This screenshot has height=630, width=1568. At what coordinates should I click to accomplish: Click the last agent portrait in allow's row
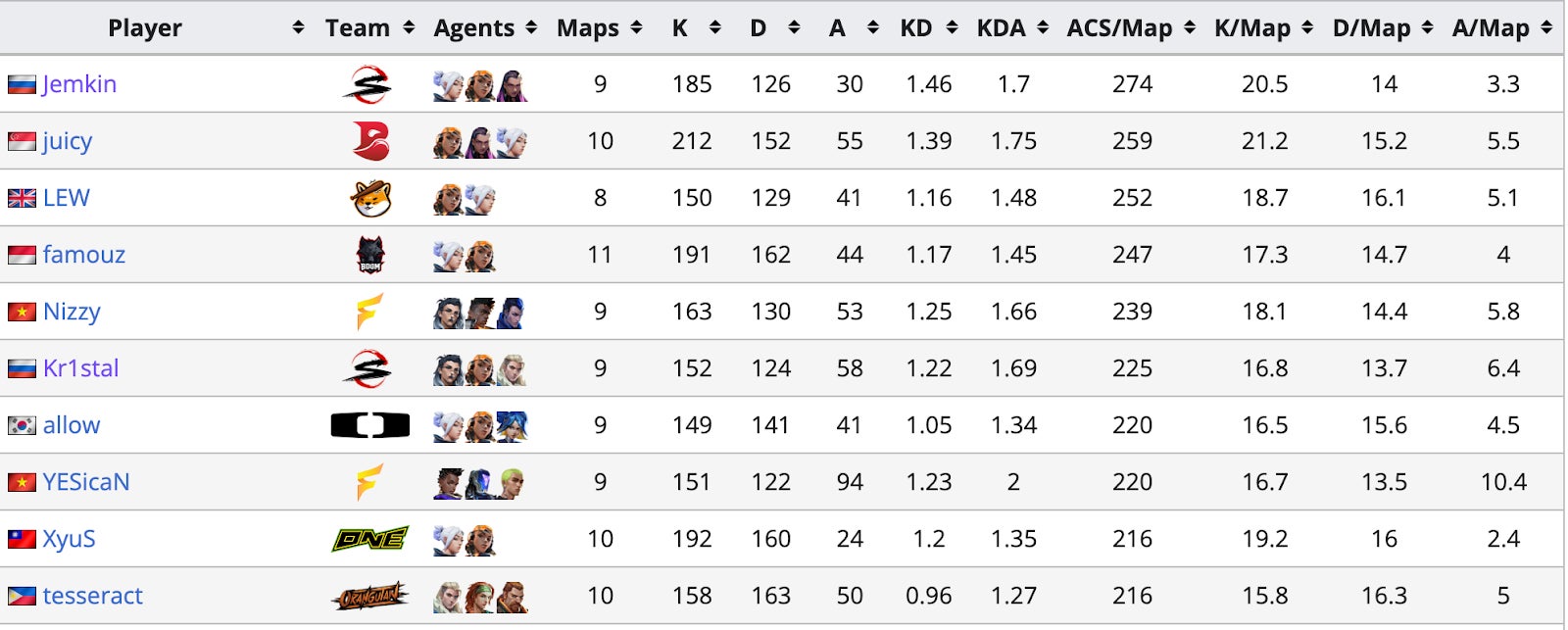(x=512, y=426)
